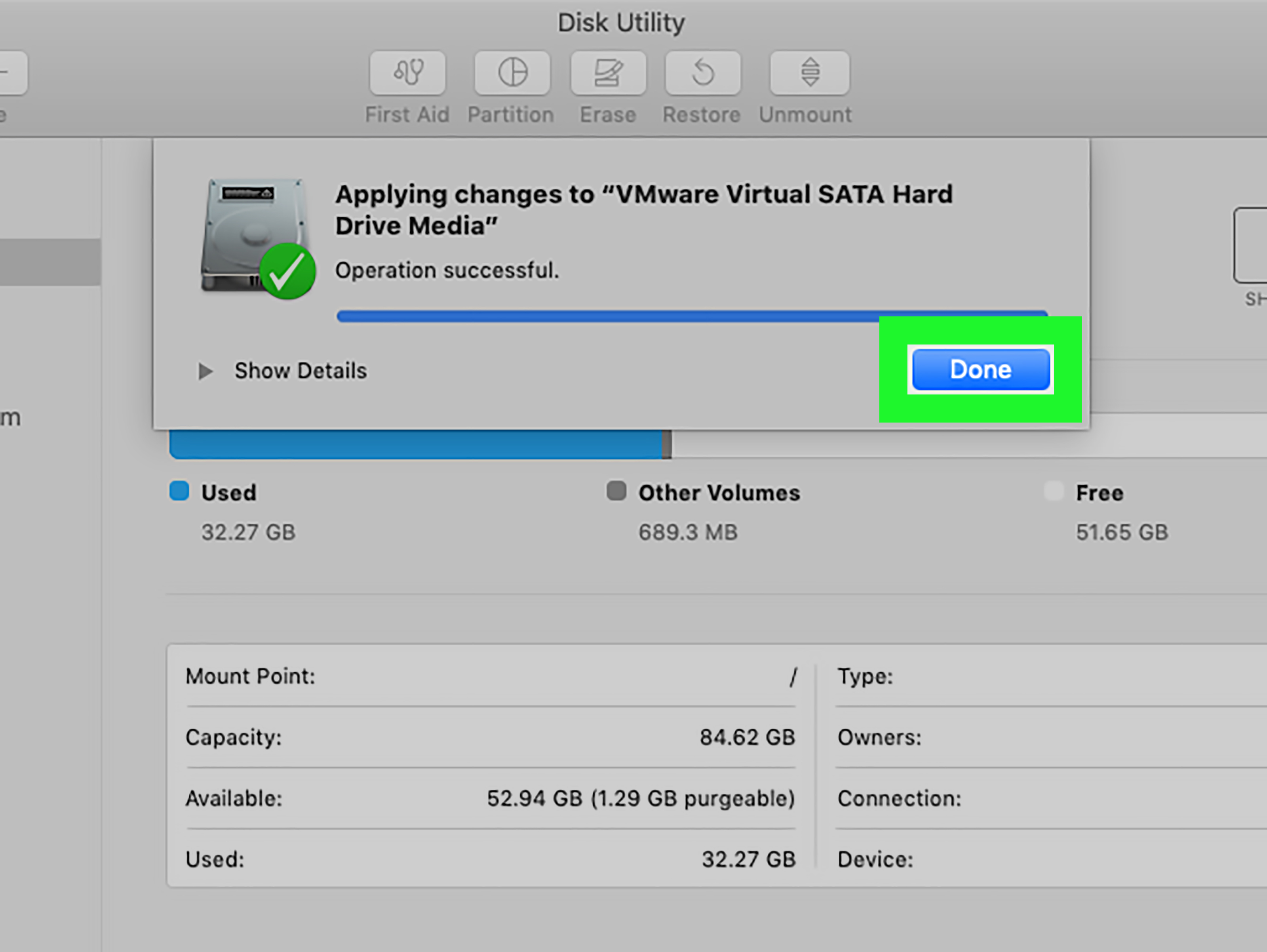This screenshot has width=1267, height=952.
Task: Click the gray Other Volumes swatch
Action: coord(616,491)
